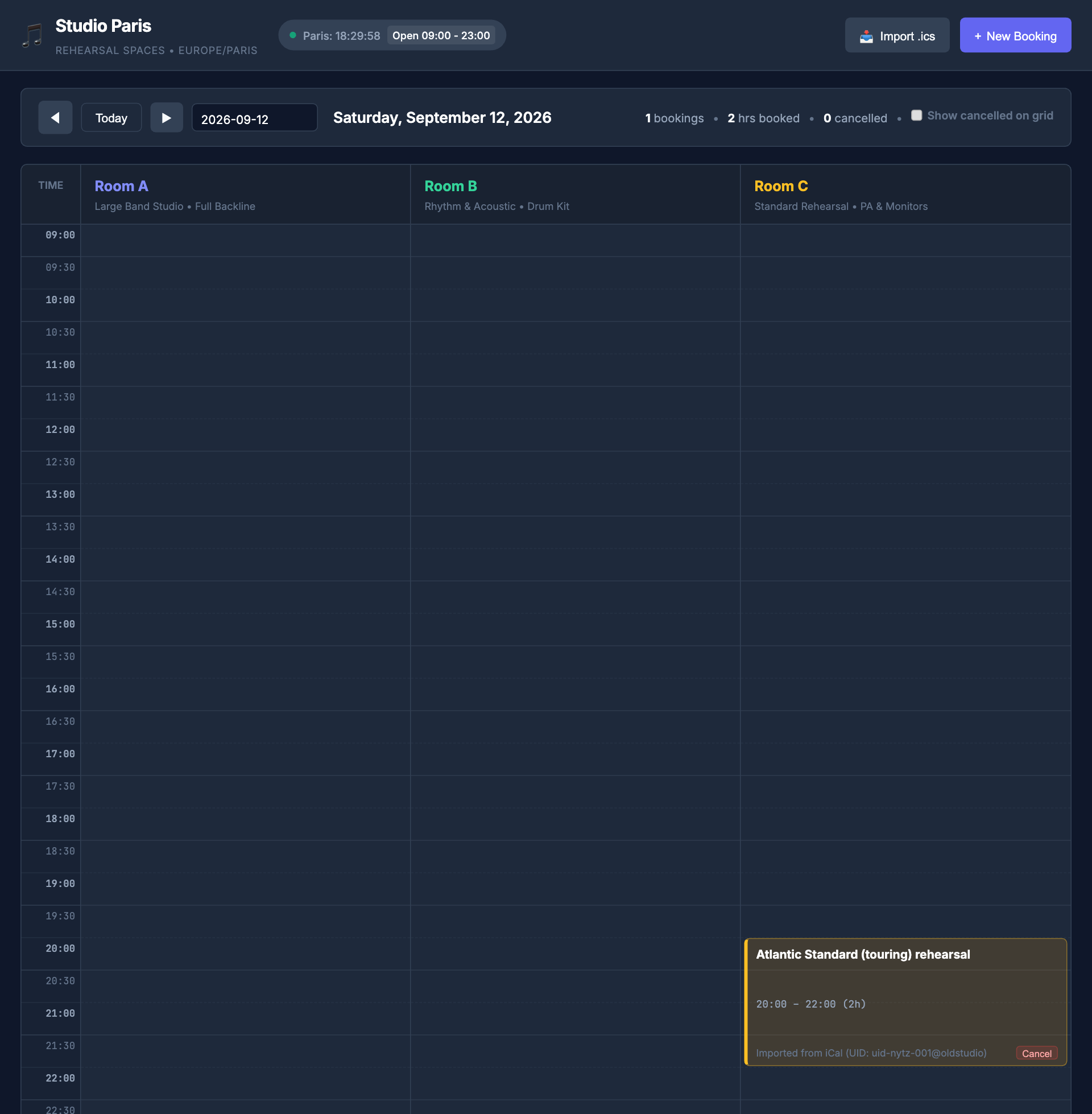Click the TIME column header
This screenshot has height=1114, width=1092.
click(x=51, y=185)
